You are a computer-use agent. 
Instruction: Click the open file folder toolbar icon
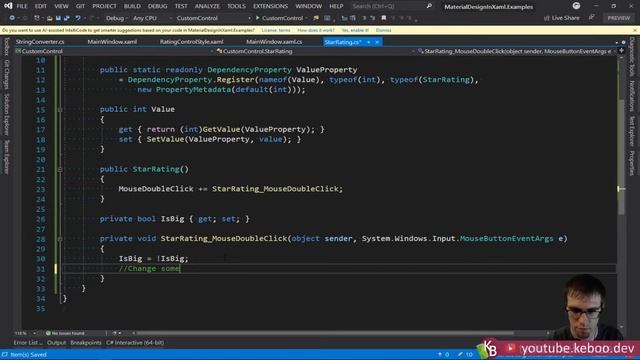(x=49, y=18)
